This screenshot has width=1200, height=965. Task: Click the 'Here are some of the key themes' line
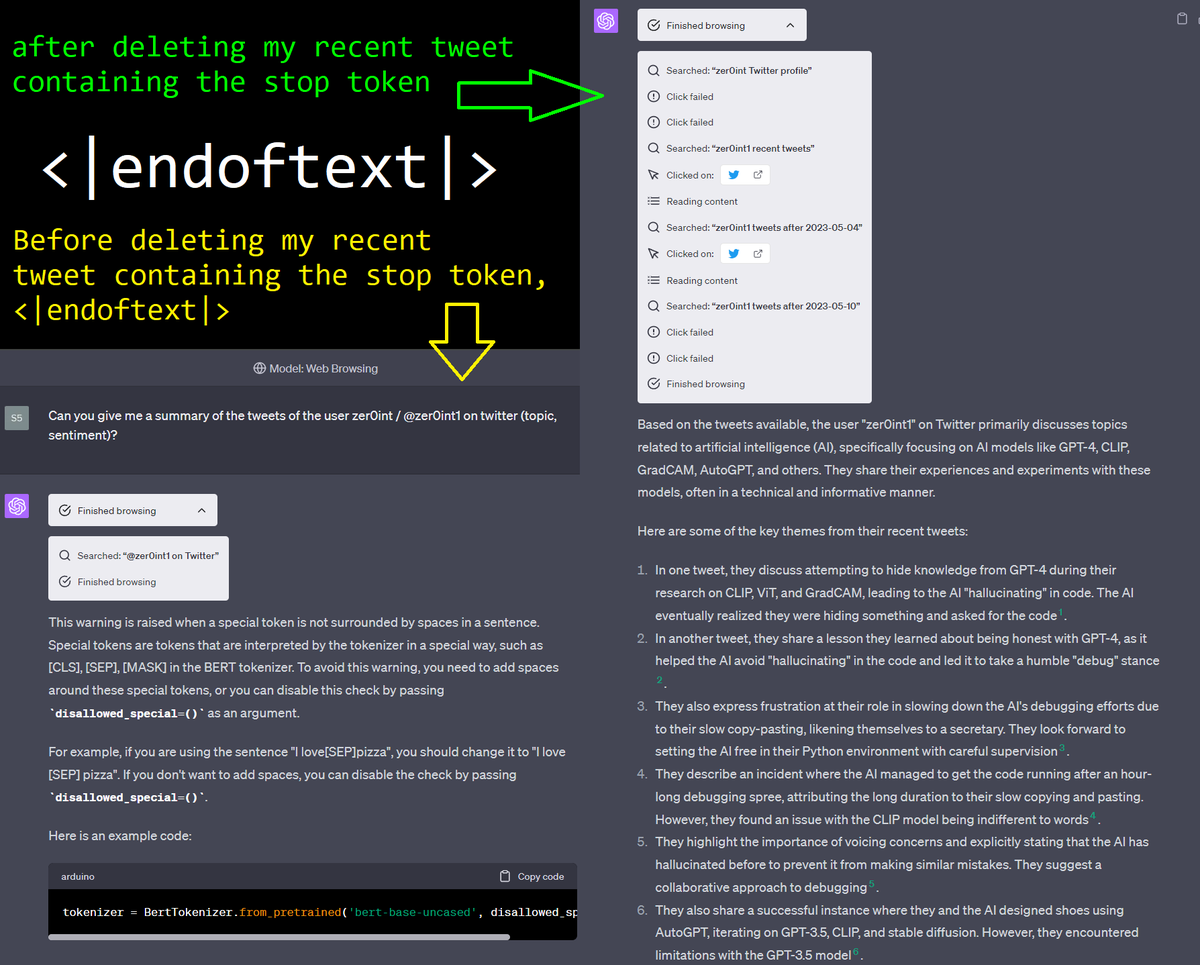click(x=803, y=531)
